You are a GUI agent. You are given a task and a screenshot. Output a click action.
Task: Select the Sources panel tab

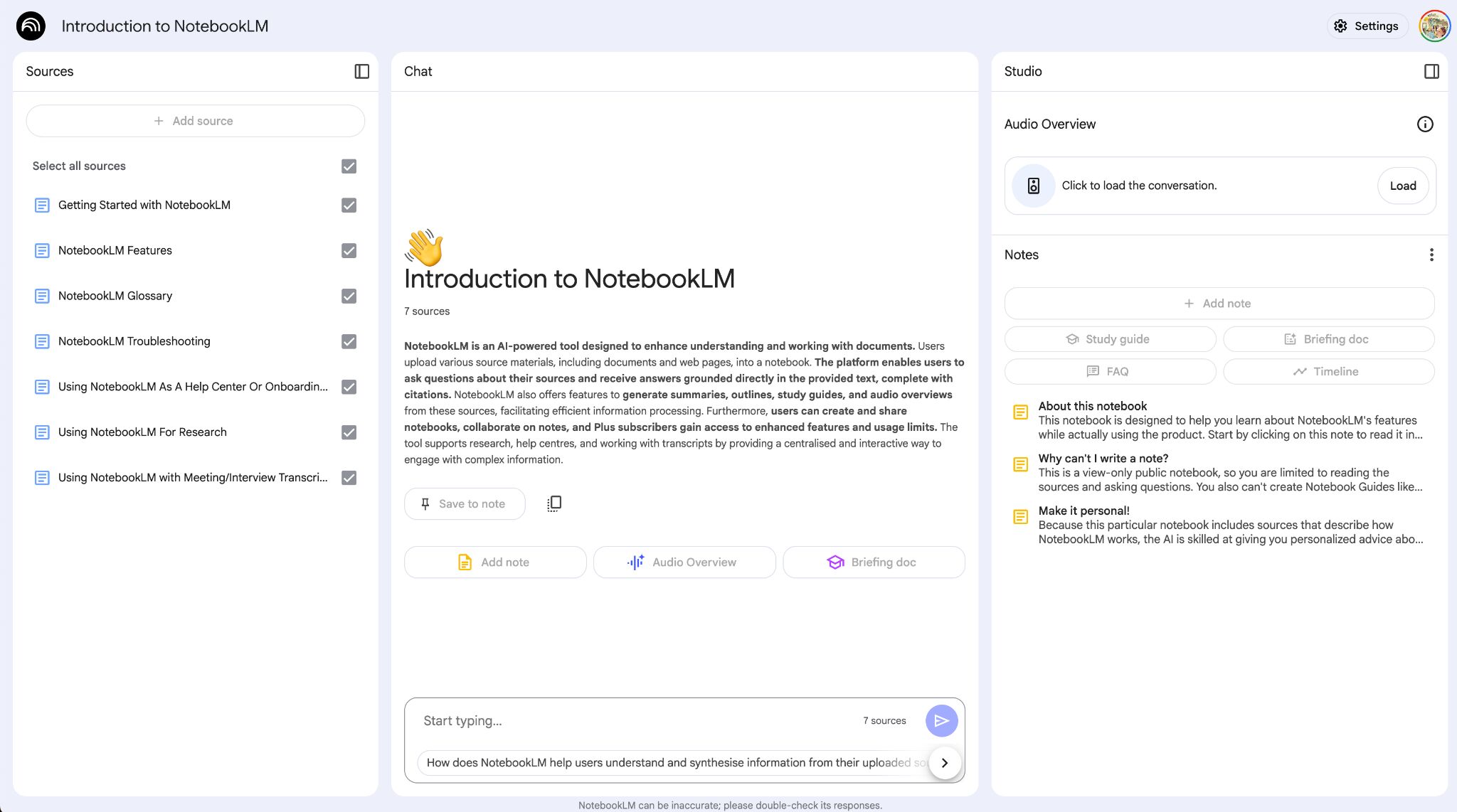(x=49, y=71)
